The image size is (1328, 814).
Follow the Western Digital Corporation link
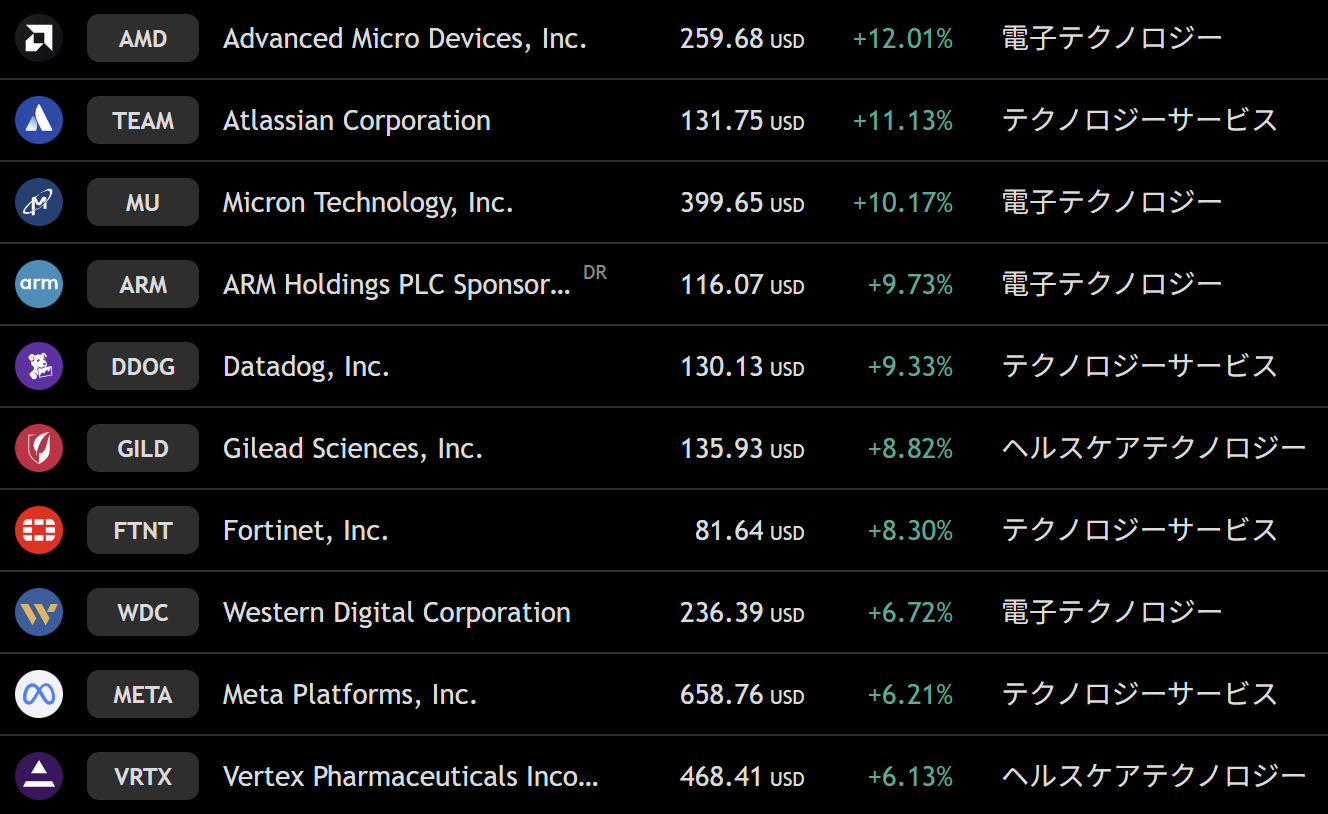(396, 613)
